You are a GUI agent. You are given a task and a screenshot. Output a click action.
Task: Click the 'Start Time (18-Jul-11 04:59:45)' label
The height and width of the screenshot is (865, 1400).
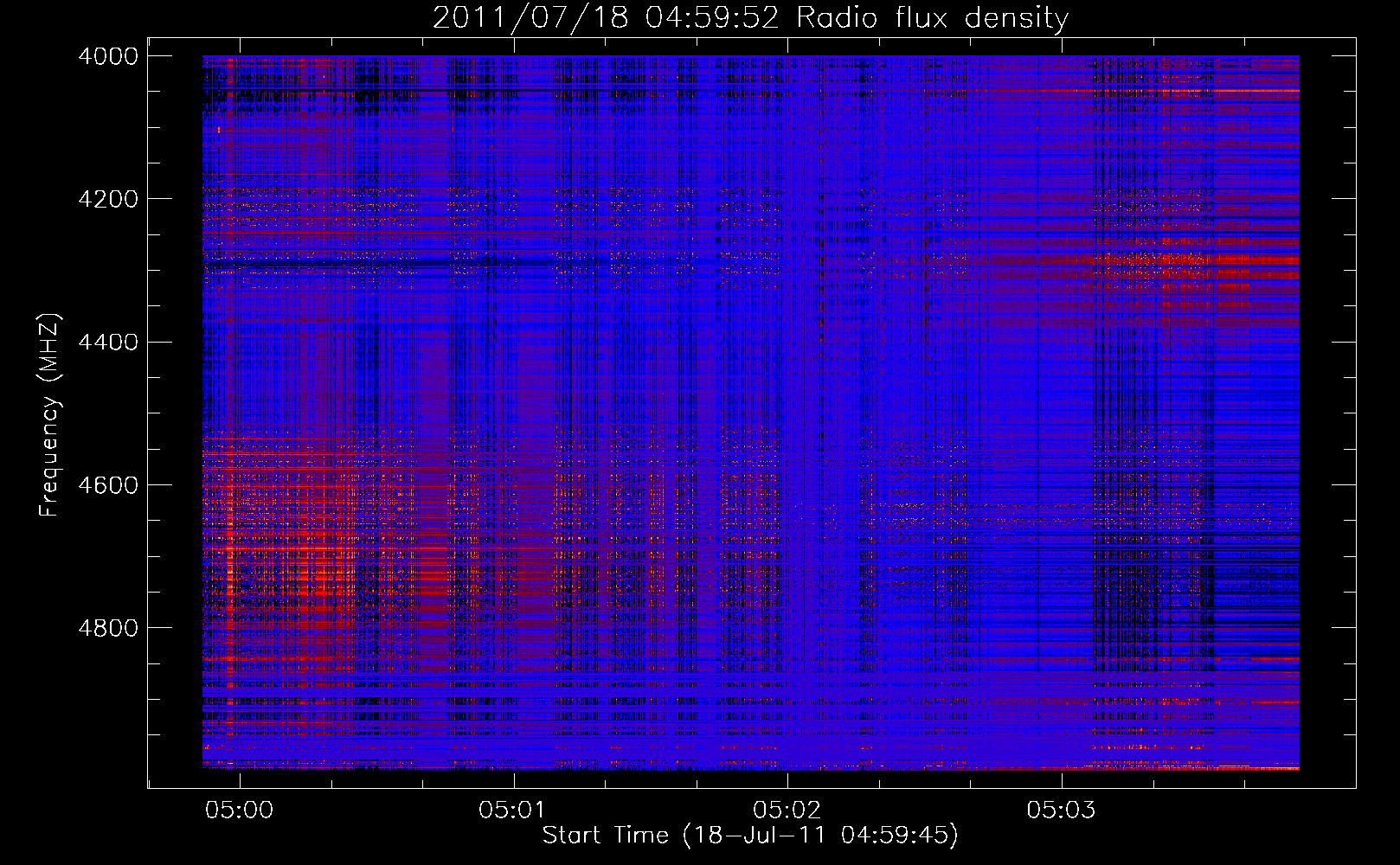tap(750, 836)
